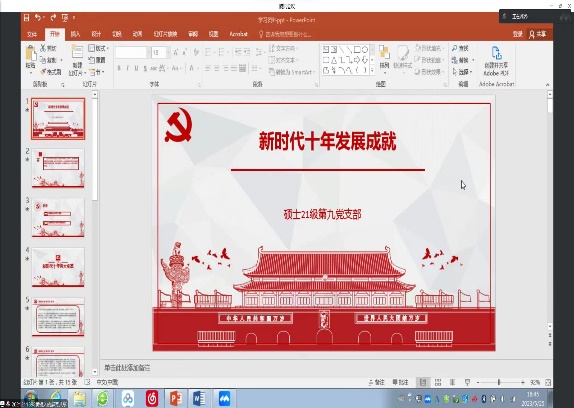Toggle align text right
This screenshot has height=408, width=574.
(226, 68)
